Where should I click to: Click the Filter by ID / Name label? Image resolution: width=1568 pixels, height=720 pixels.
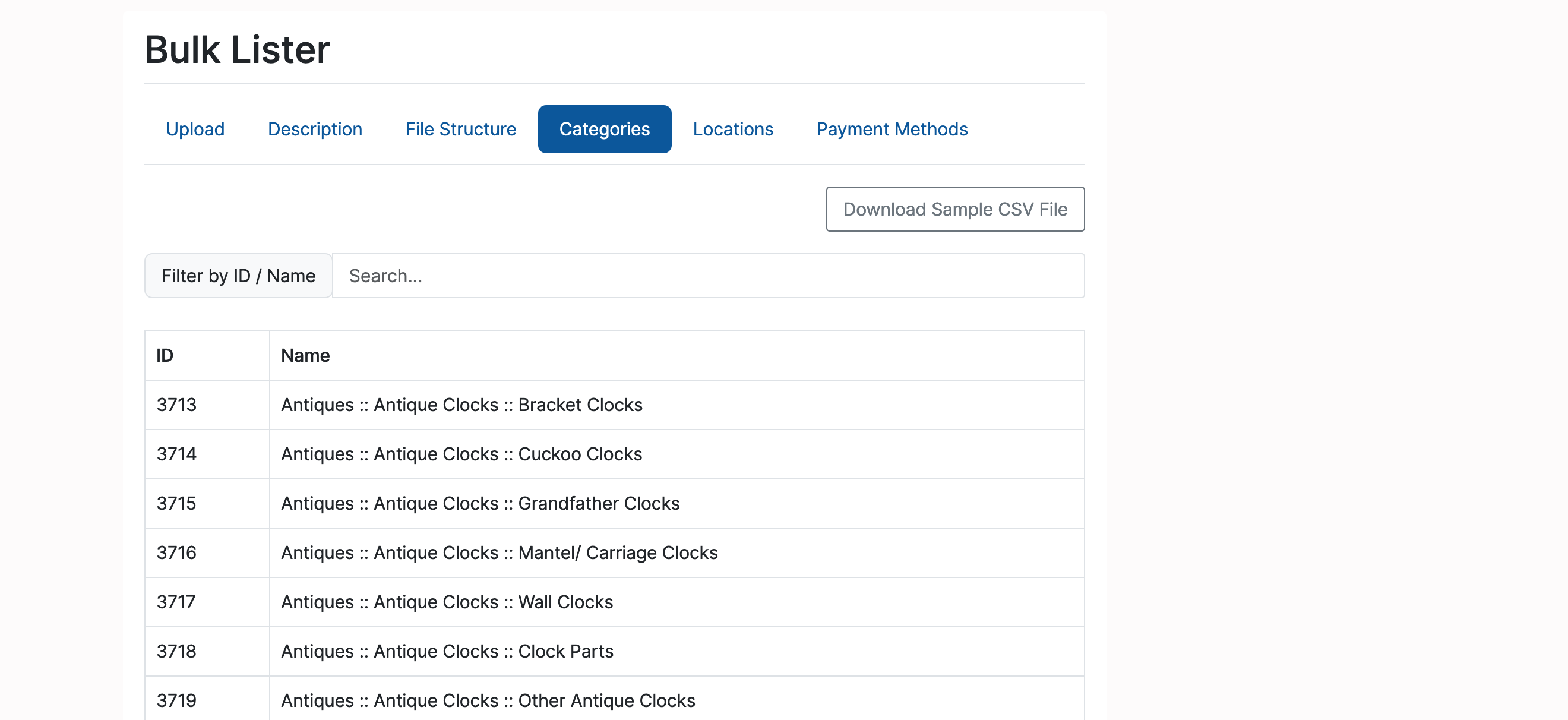pyautogui.click(x=238, y=276)
